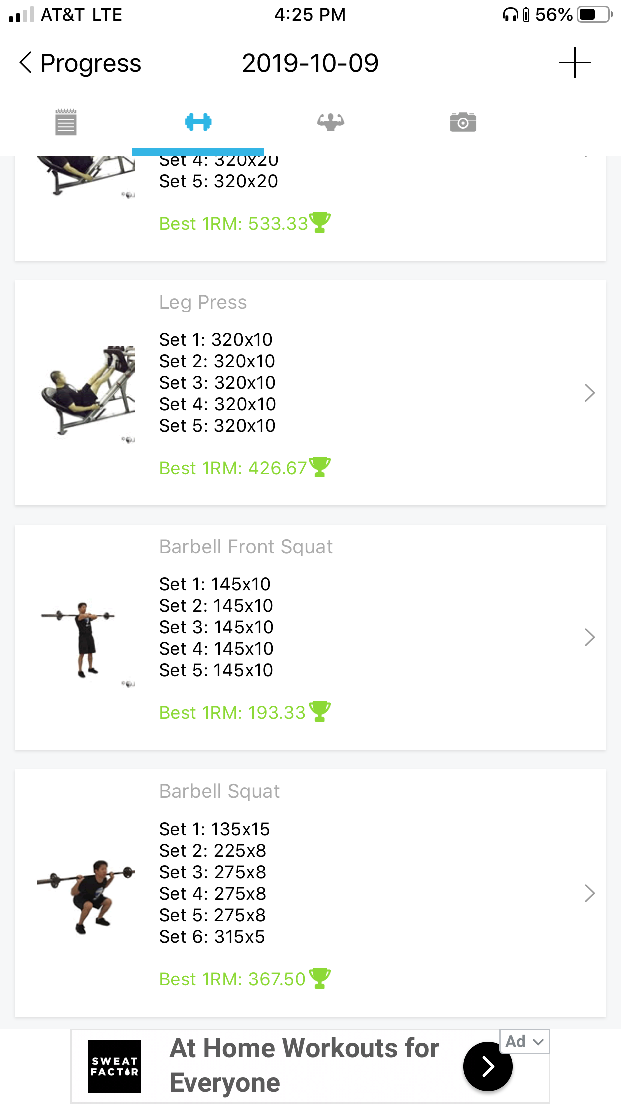Tap the ad arrow button

click(488, 1067)
